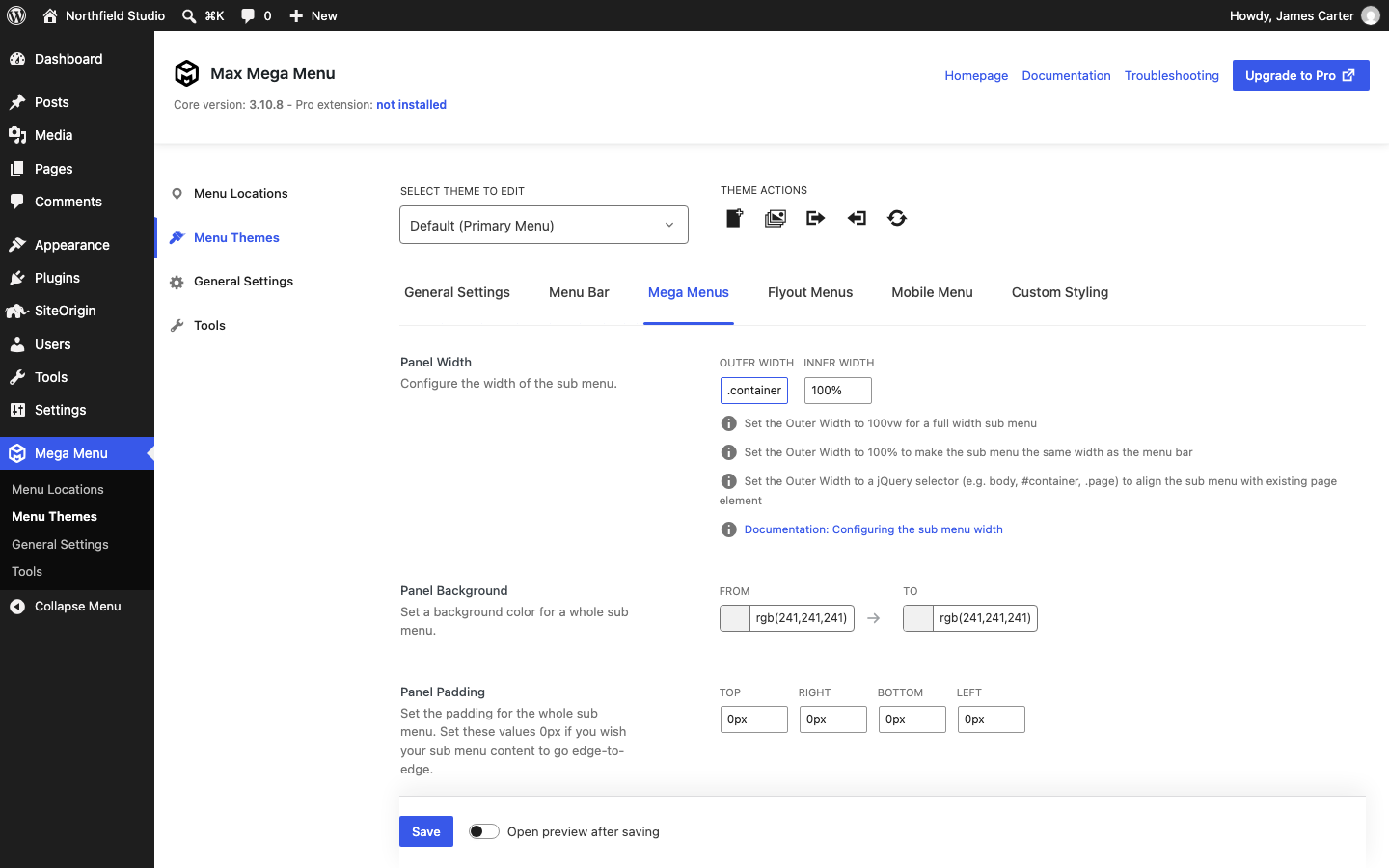This screenshot has height=868, width=1389.
Task: Click the user avatar beside James Carter
Action: [x=1371, y=15]
